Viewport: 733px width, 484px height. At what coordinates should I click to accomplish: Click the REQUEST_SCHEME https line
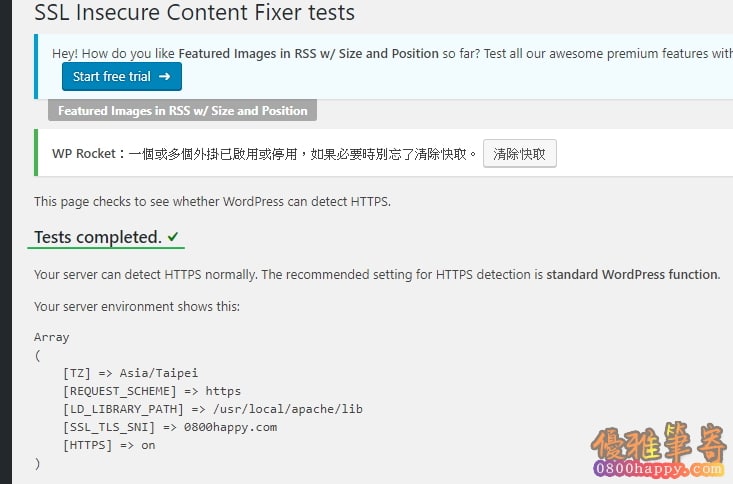[152, 391]
